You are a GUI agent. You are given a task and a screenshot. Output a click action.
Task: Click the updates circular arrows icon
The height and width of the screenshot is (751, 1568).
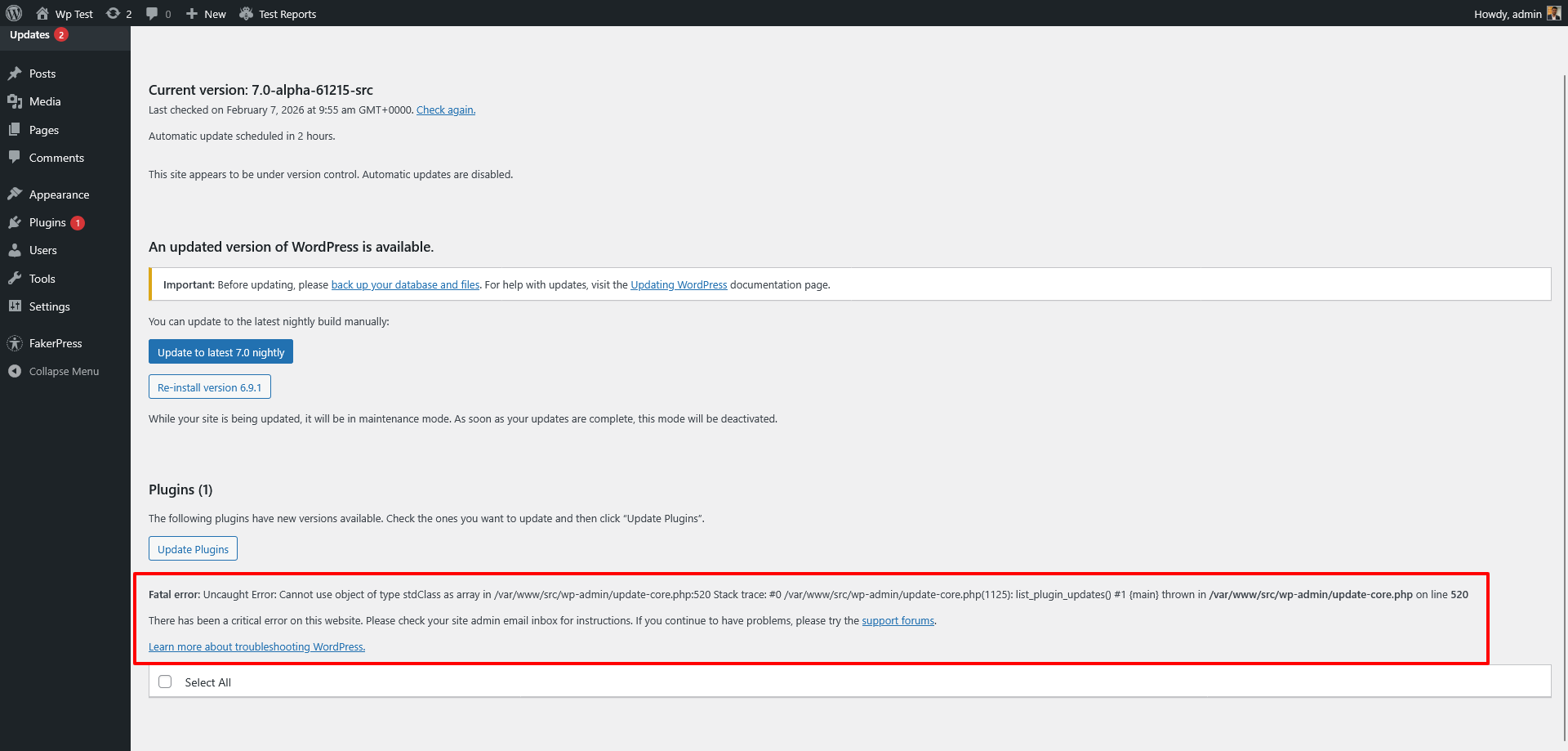(114, 13)
